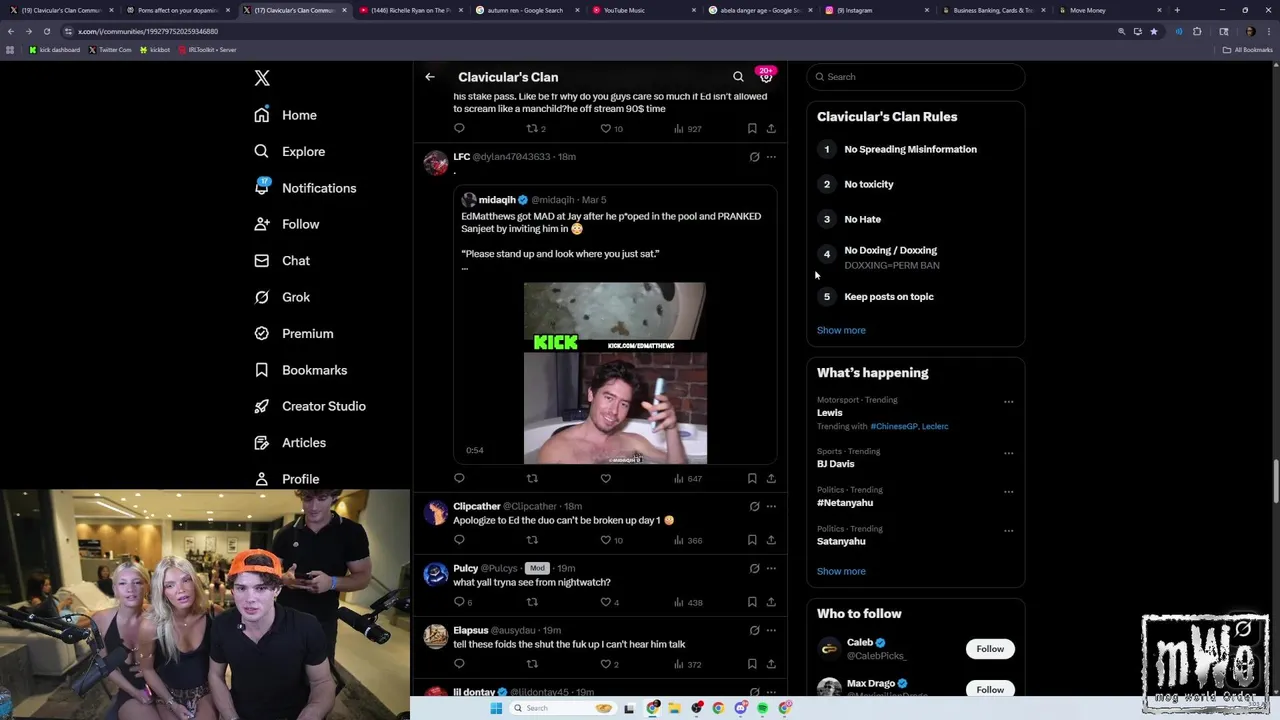Search within Clavicular's Clan community

click(x=738, y=77)
